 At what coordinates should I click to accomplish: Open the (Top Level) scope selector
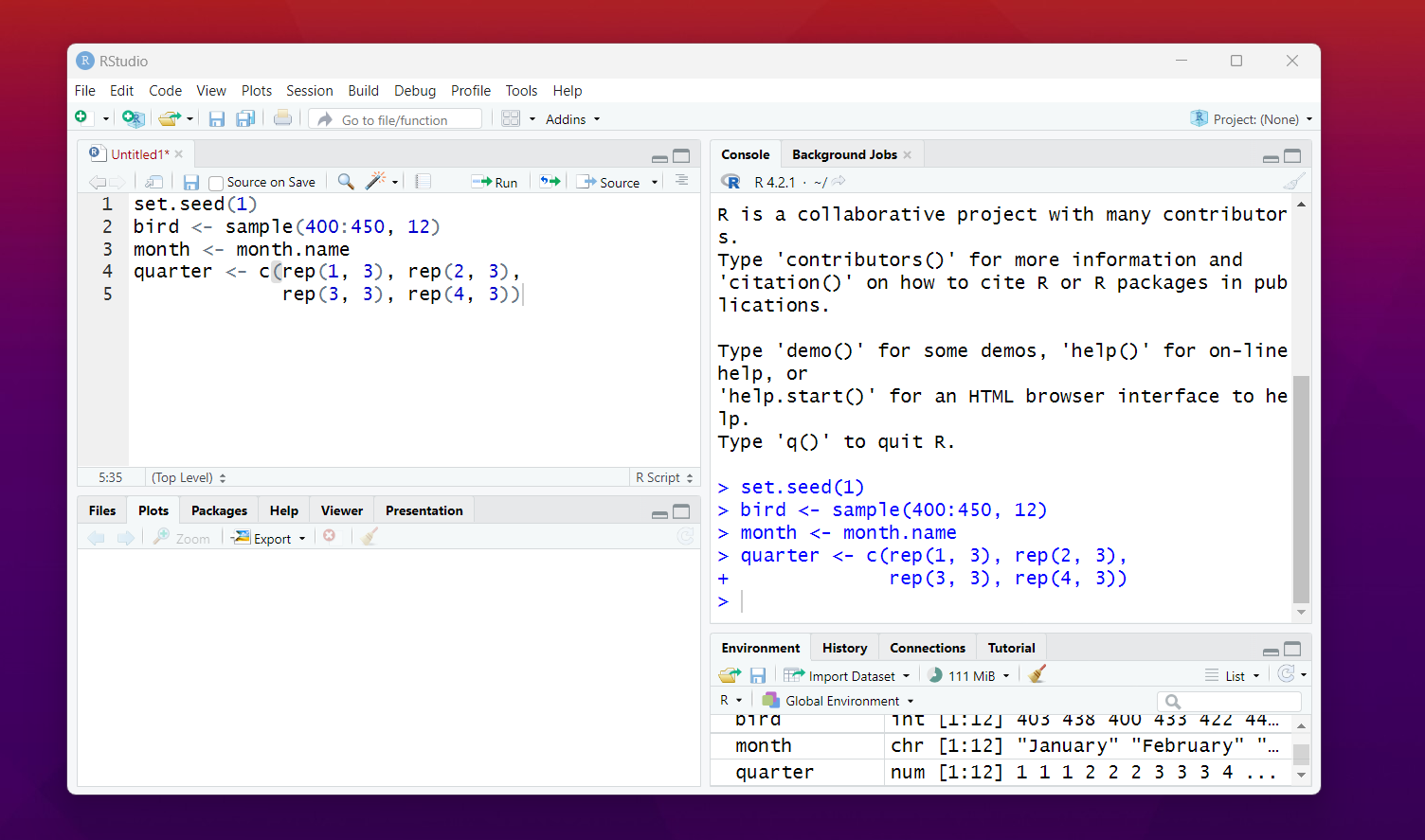pos(189,477)
